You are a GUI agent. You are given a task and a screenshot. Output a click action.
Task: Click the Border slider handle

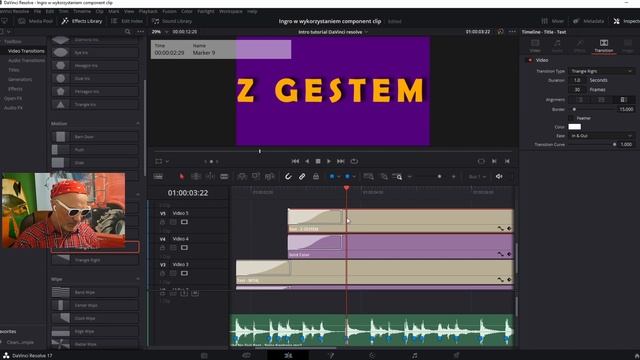pyautogui.click(x=574, y=109)
